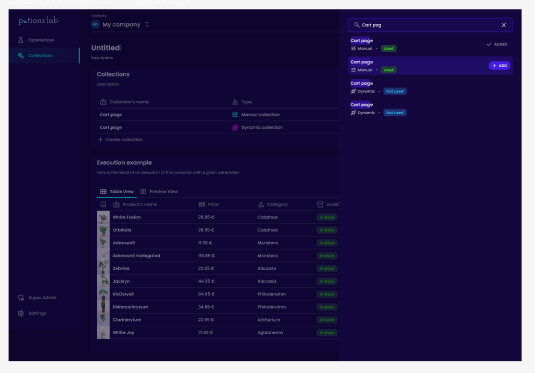535x373 pixels.
Task: Click the image column header icon
Action: click(103, 204)
